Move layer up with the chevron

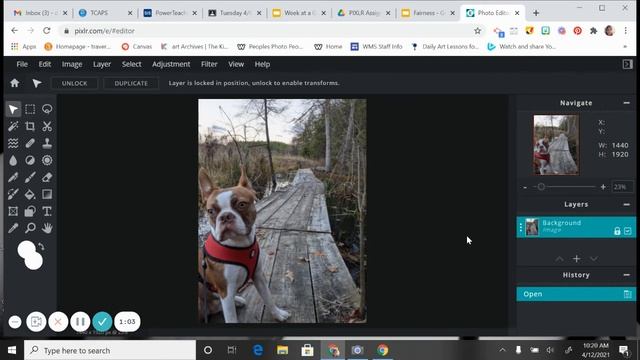(559, 259)
